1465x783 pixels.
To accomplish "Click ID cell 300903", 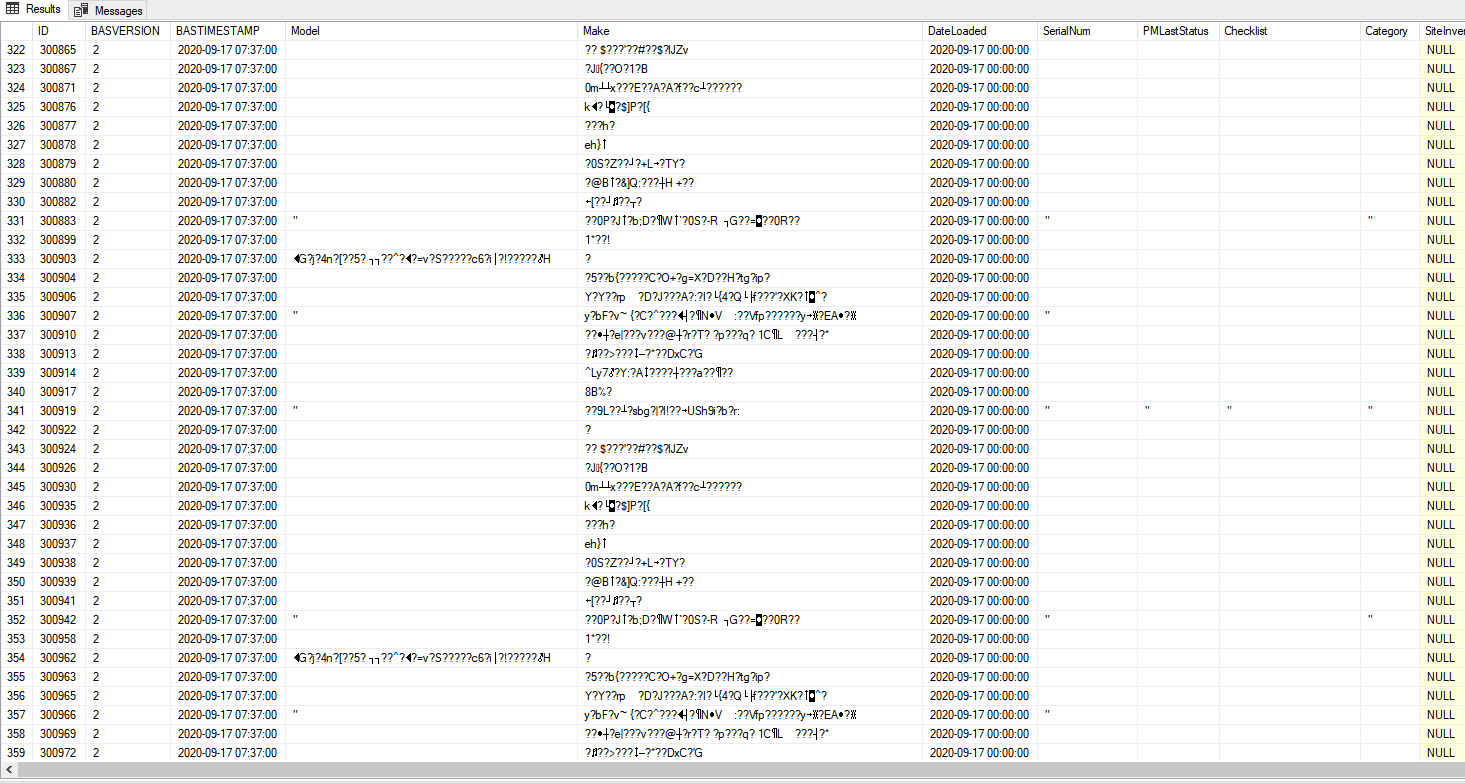I will pyautogui.click(x=60, y=259).
